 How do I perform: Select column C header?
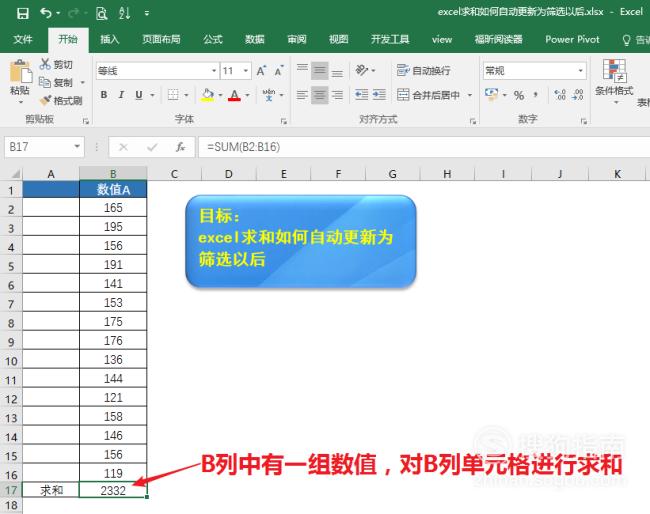point(174,174)
